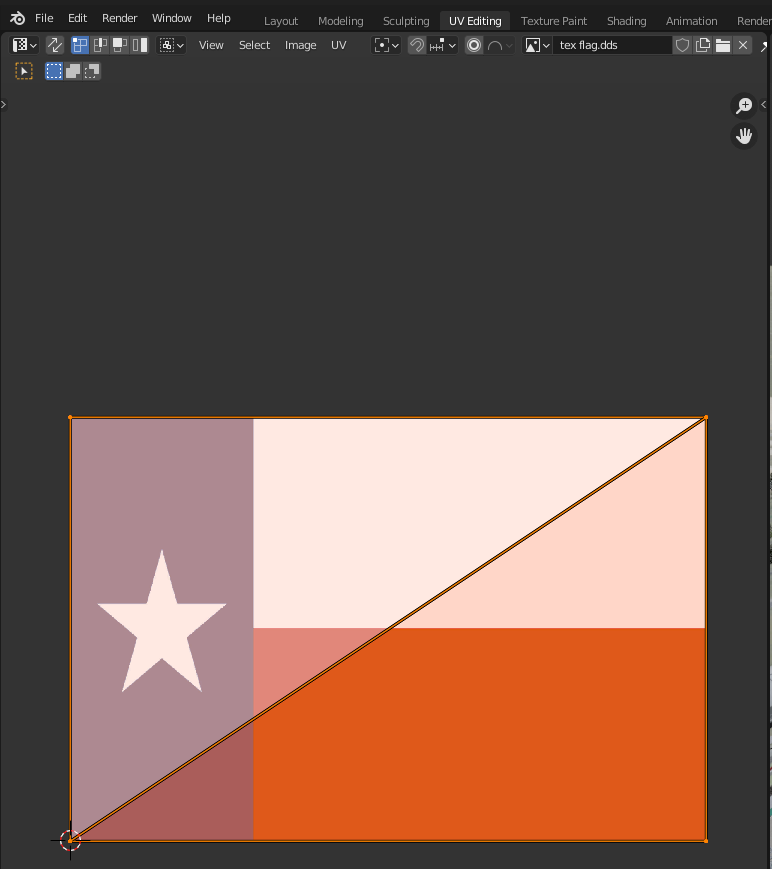772x869 pixels.
Task: Click the bottom-right UV vertex
Action: click(705, 841)
